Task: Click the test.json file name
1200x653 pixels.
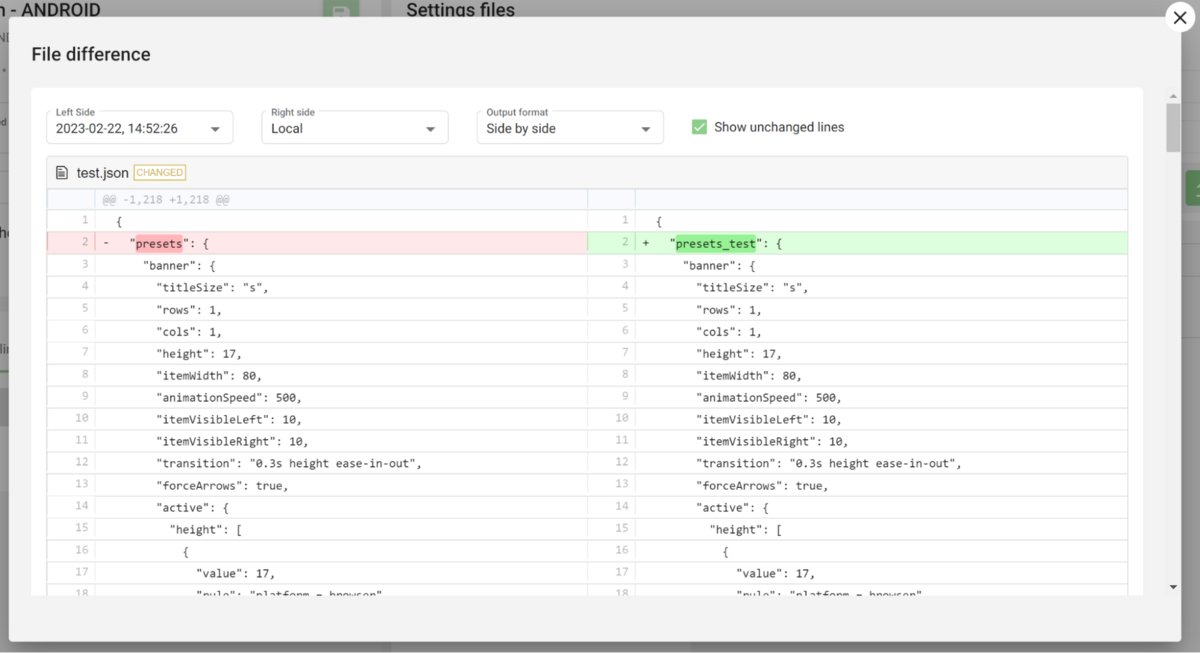Action: point(103,173)
